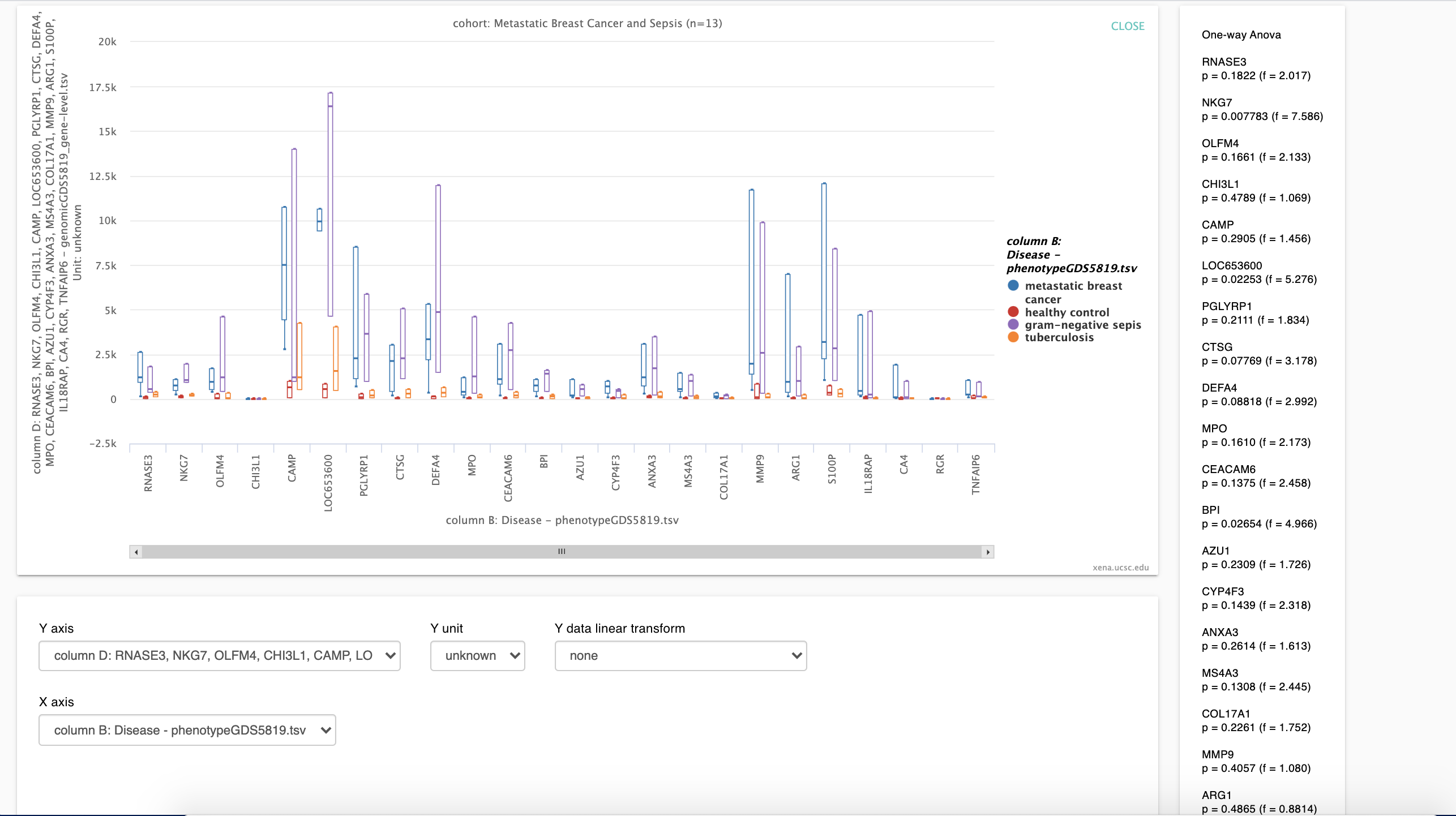Click the MMP9 x-axis label

[x=760, y=469]
